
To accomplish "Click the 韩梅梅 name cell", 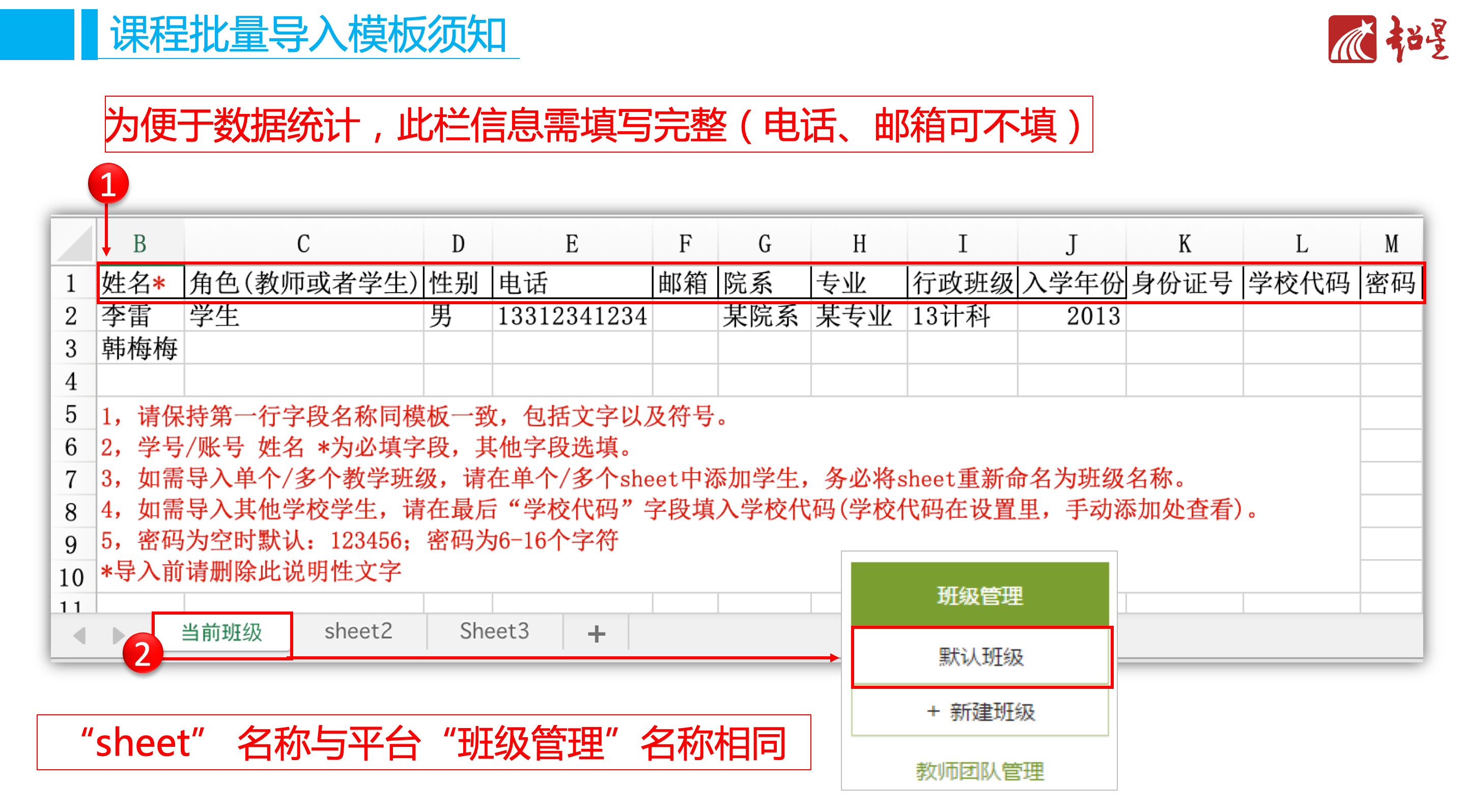I will pos(140,348).
